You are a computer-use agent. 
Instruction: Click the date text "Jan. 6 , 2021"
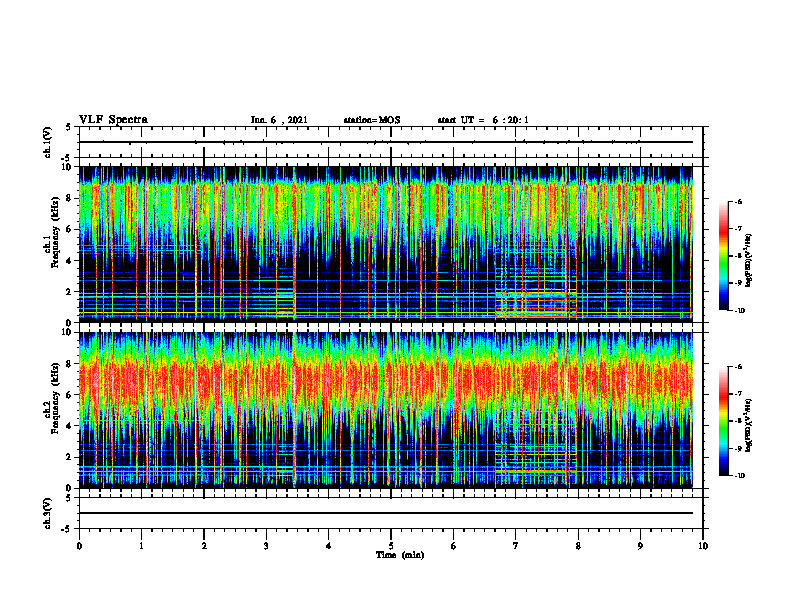click(x=279, y=120)
